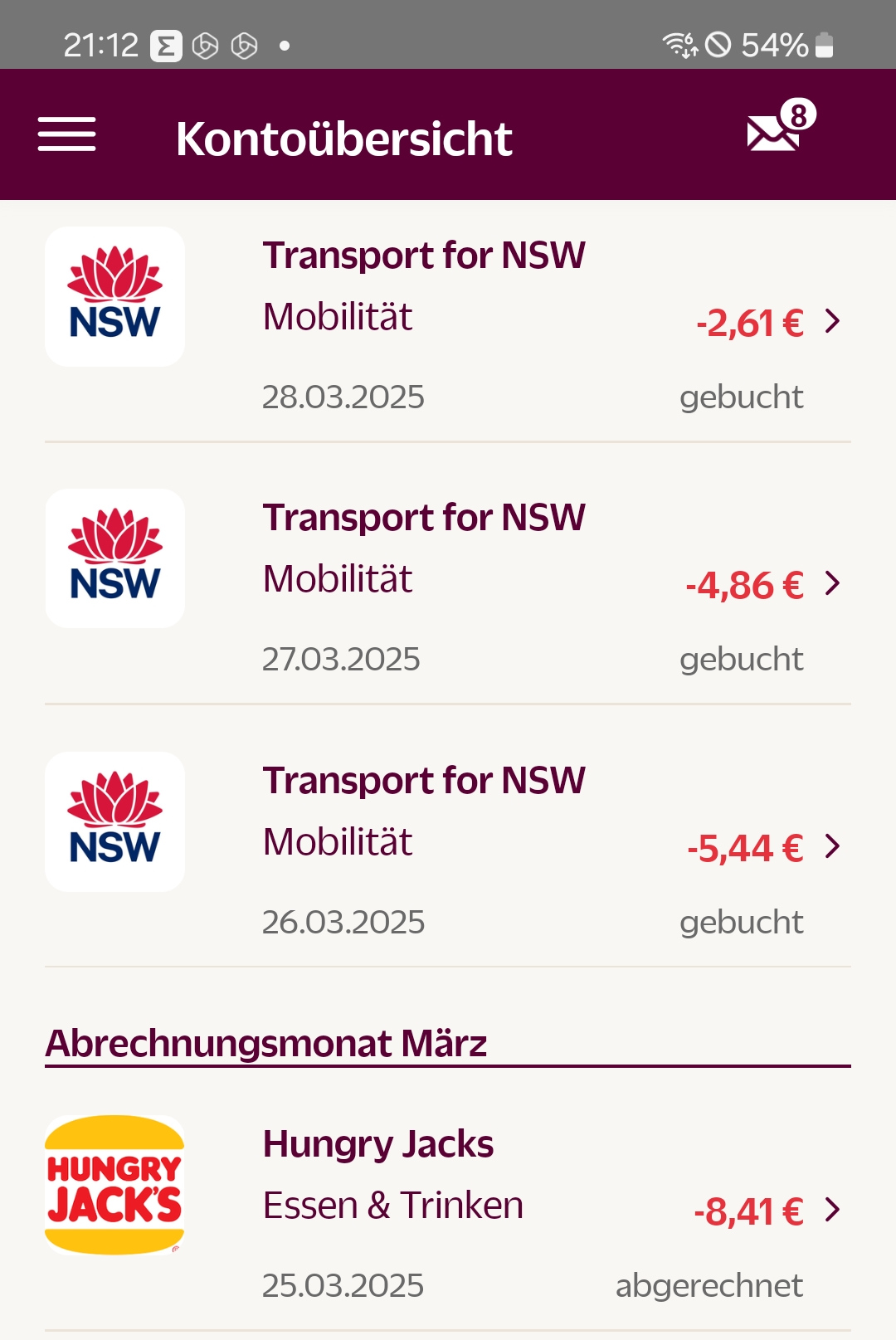Tap NSW logo of 27.03.2025 transaction
Screen dimensions: 896x1340
(x=114, y=558)
